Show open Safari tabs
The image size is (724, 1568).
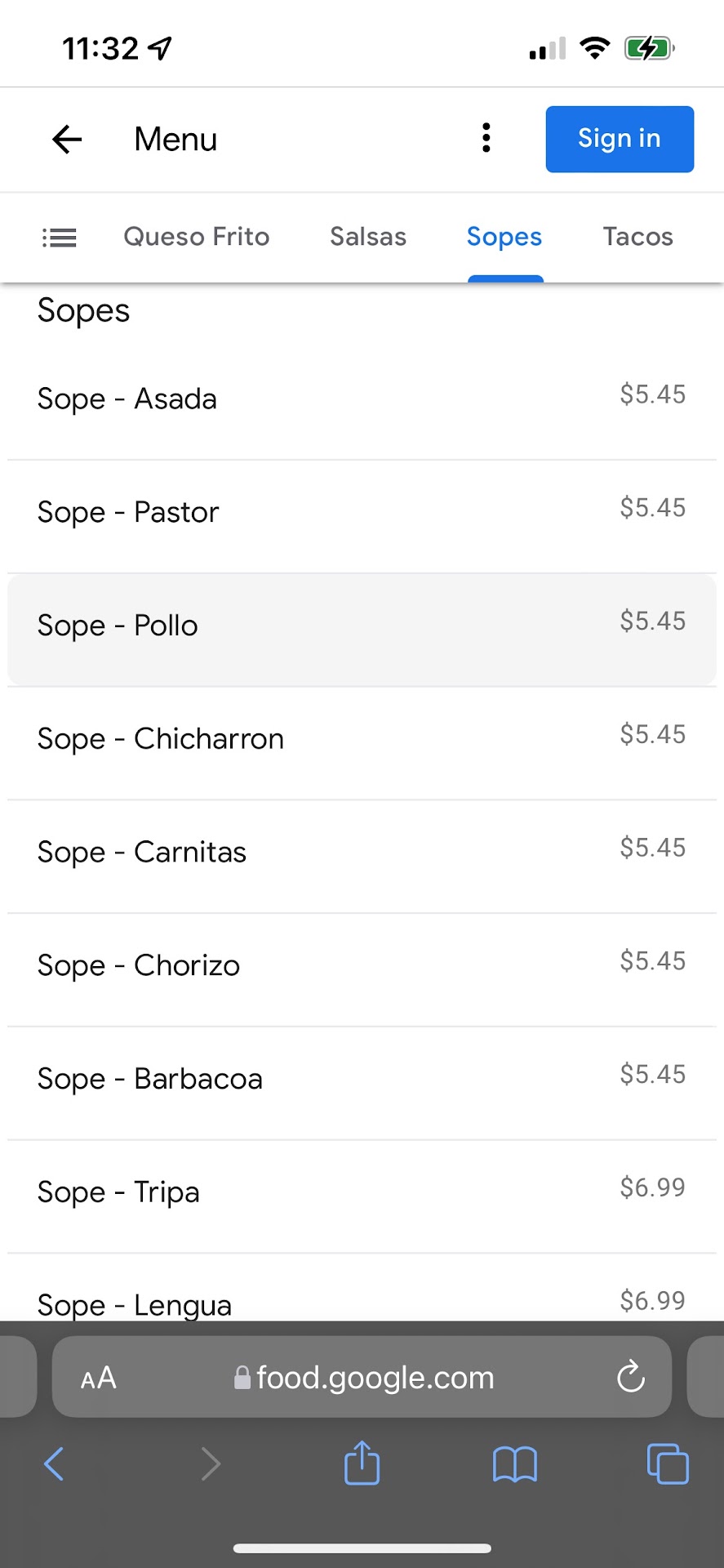pyautogui.click(x=667, y=1463)
